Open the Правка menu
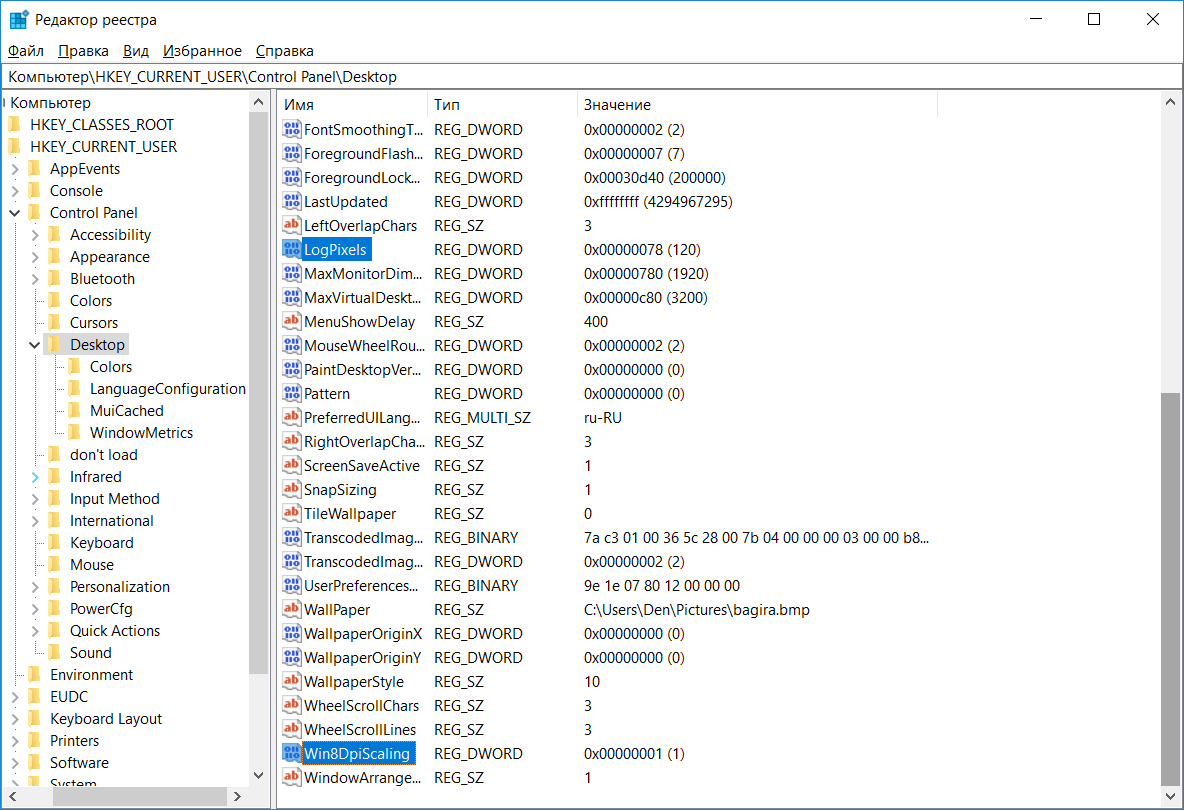Viewport: 1184px width, 810px height. click(83, 51)
